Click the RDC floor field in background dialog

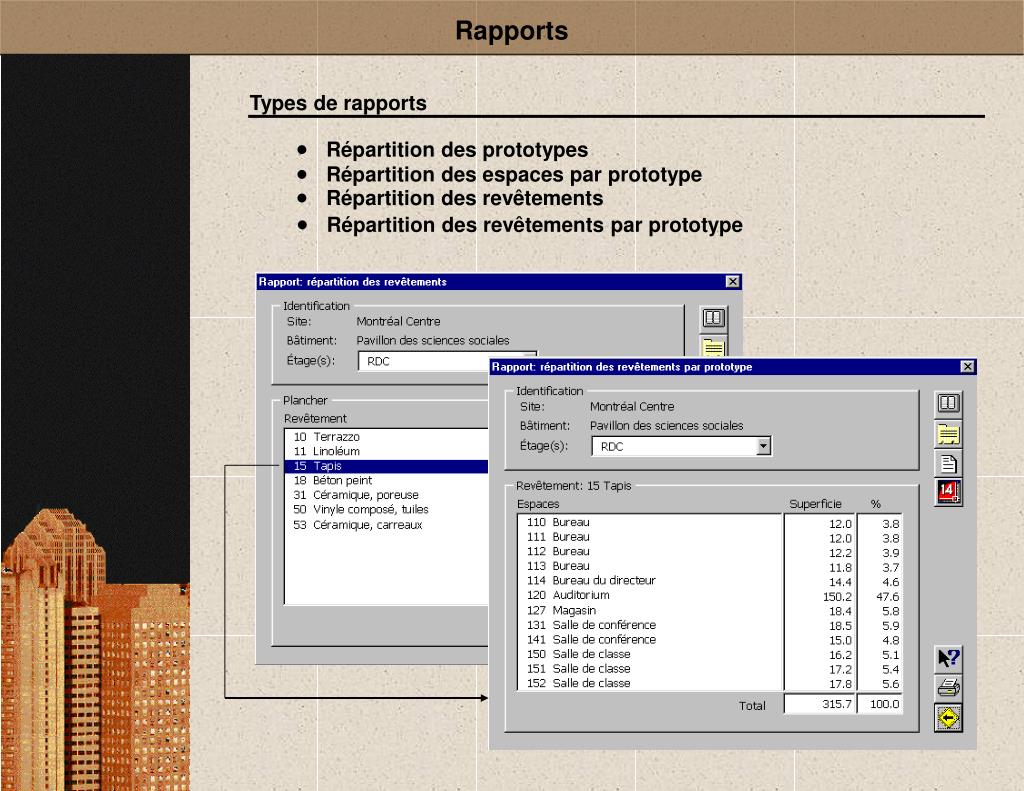coord(423,361)
